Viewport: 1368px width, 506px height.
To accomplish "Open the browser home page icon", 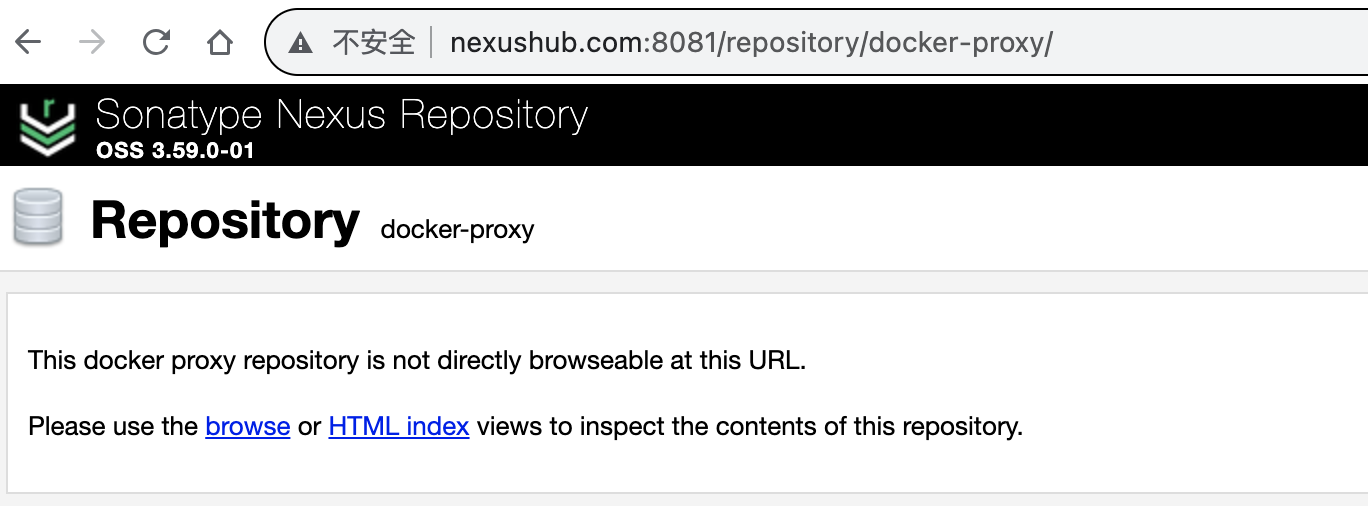I will [x=220, y=42].
